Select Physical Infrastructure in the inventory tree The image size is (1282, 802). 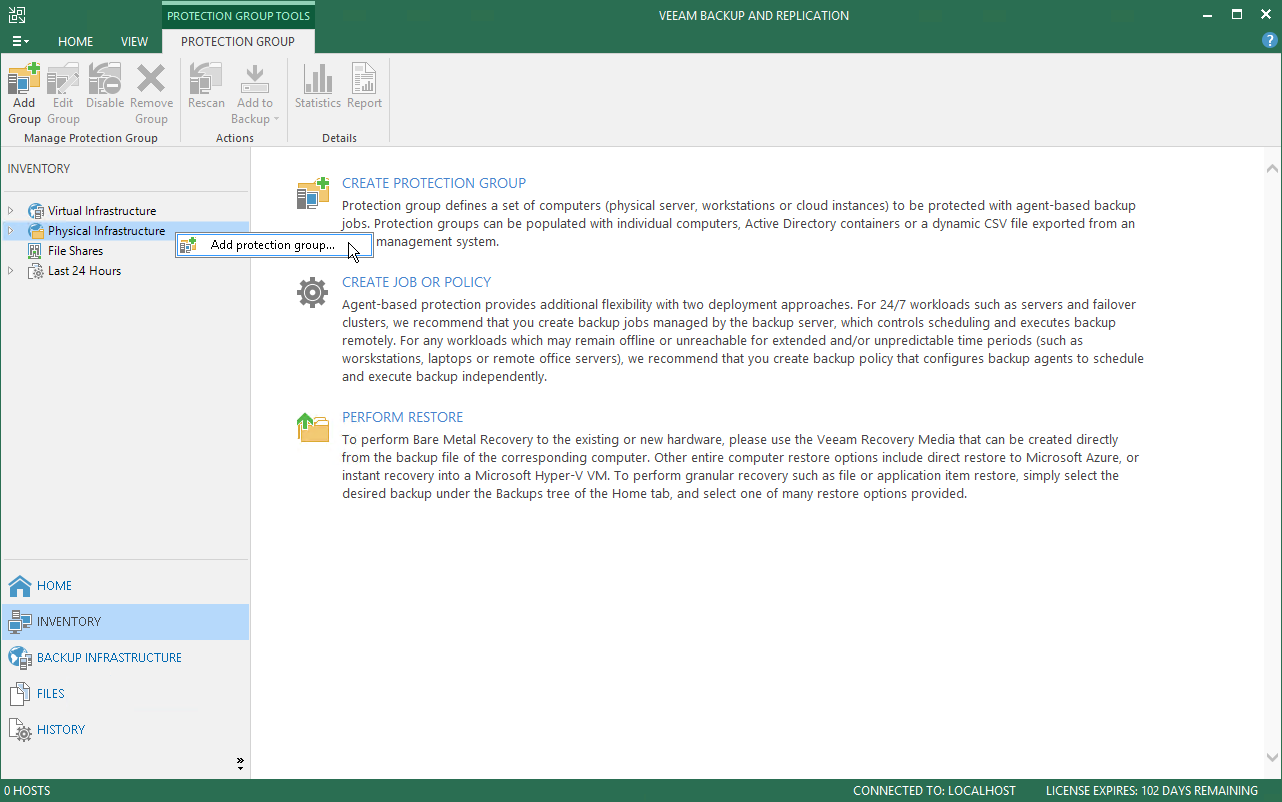tap(106, 231)
